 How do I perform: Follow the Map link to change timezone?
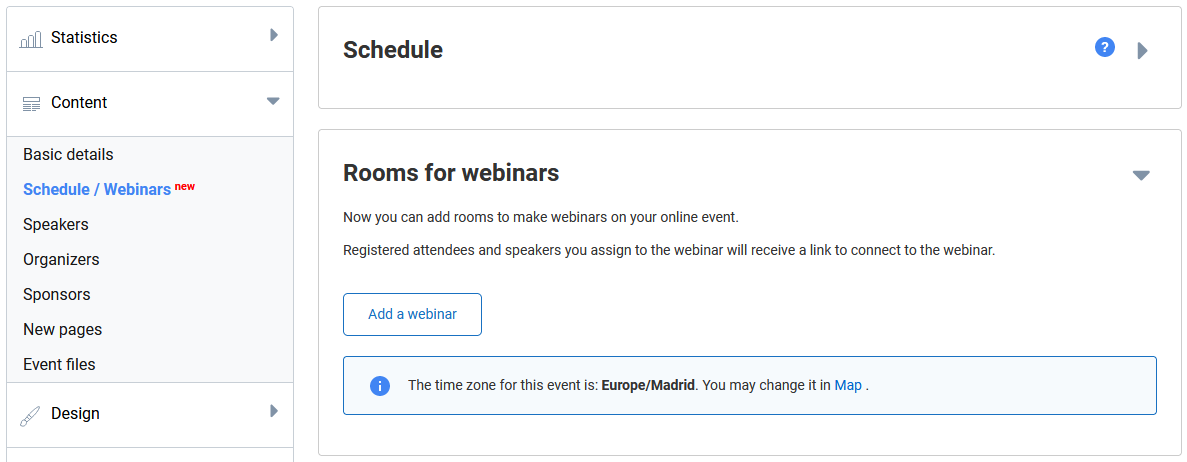pyautogui.click(x=848, y=385)
